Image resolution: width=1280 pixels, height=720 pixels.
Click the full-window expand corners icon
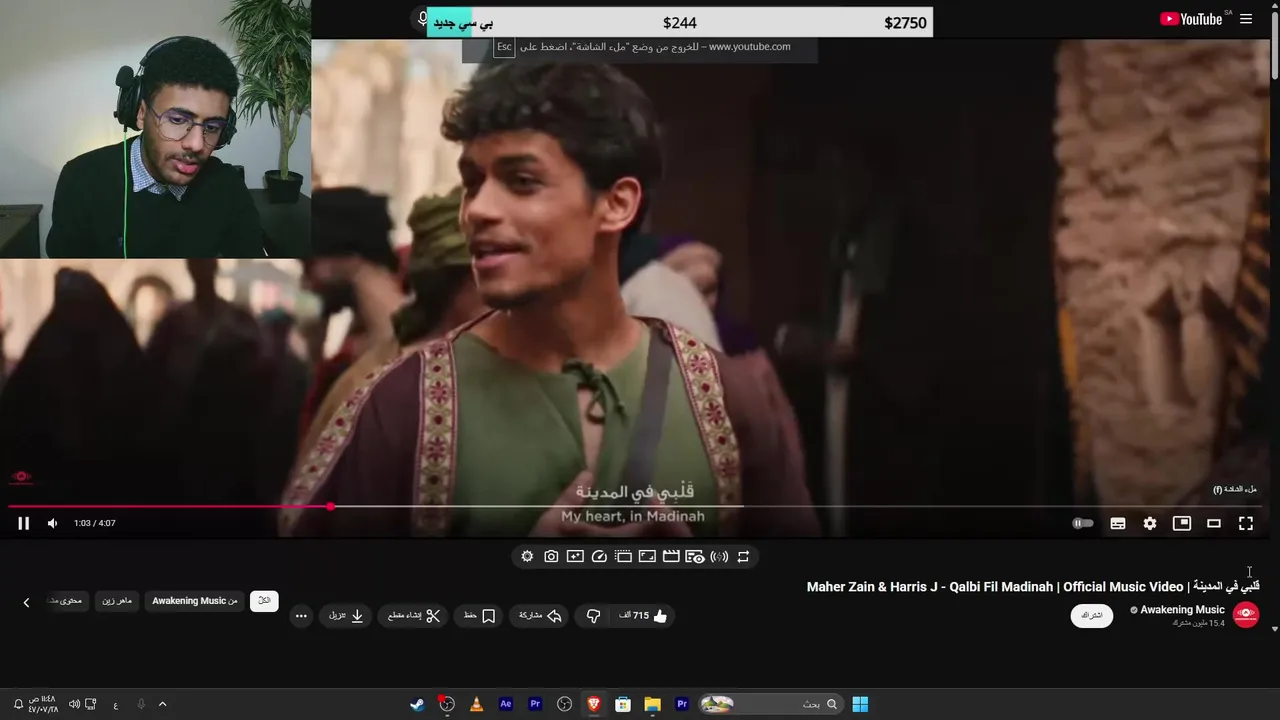tap(647, 556)
